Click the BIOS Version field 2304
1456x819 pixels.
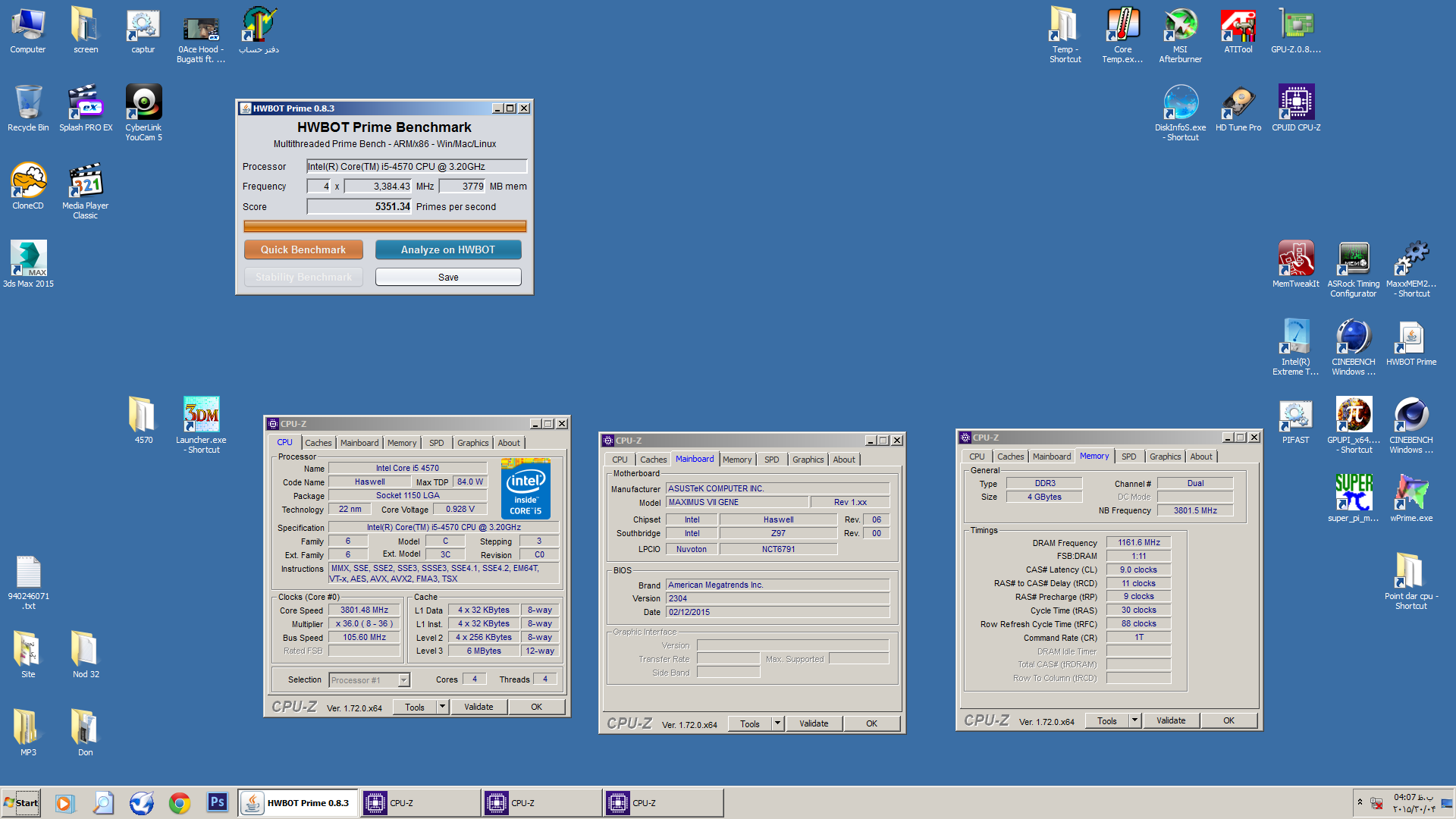[x=777, y=598]
